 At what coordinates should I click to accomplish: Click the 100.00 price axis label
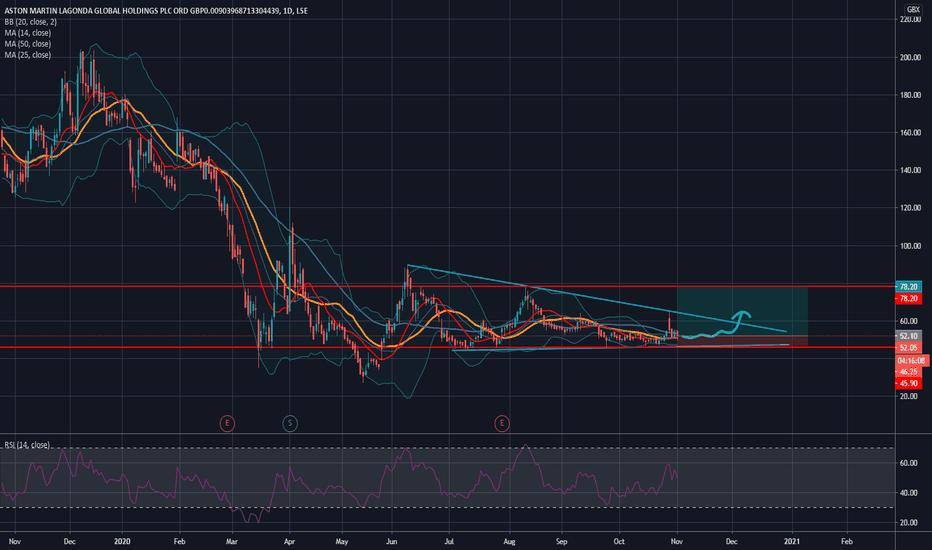point(909,246)
